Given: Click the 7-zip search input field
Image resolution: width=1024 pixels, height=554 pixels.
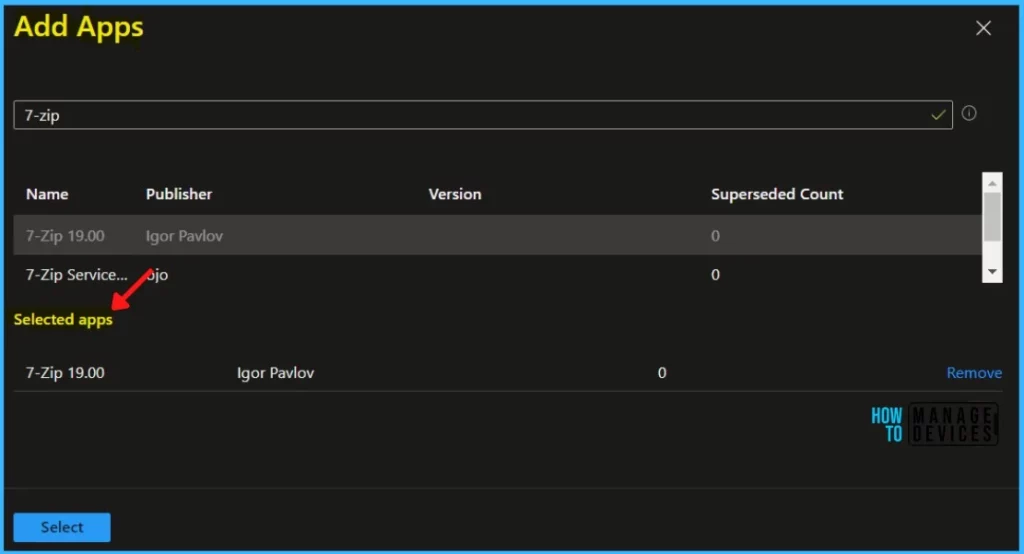Looking at the screenshot, I should [x=483, y=115].
